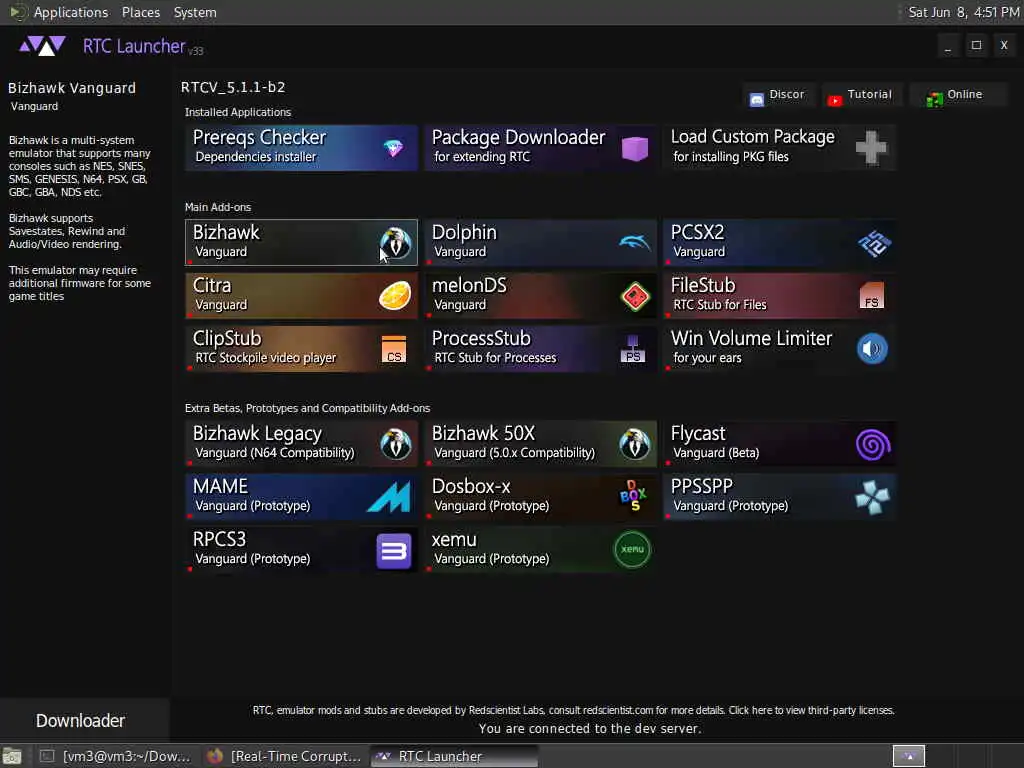Select xemu Vanguard Prototype tile title
The height and width of the screenshot is (768, 1024).
454,540
